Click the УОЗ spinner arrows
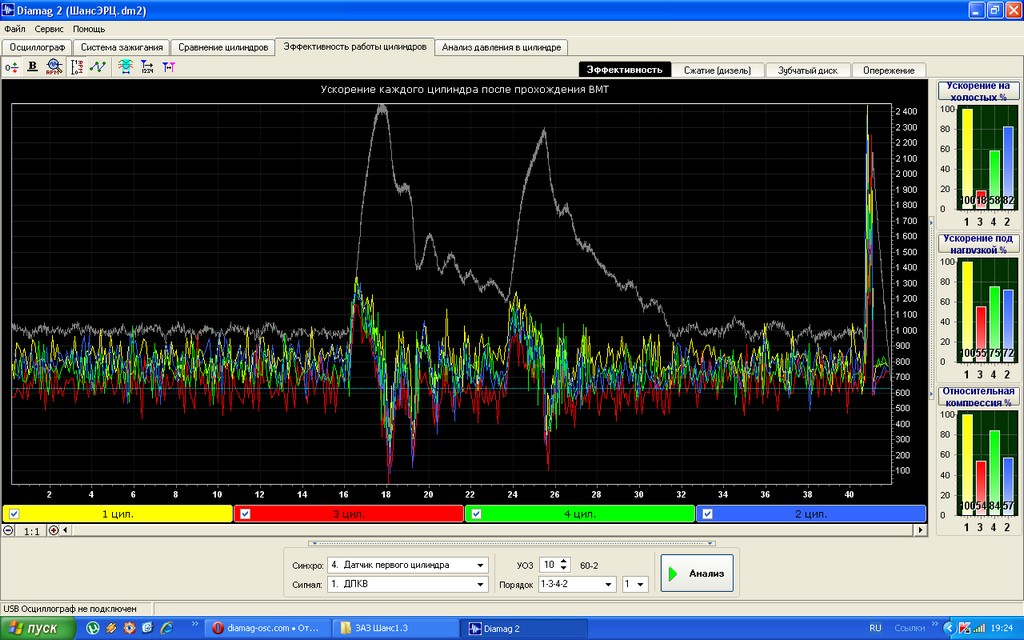Screen dimensions: 1024x640 click(564, 565)
